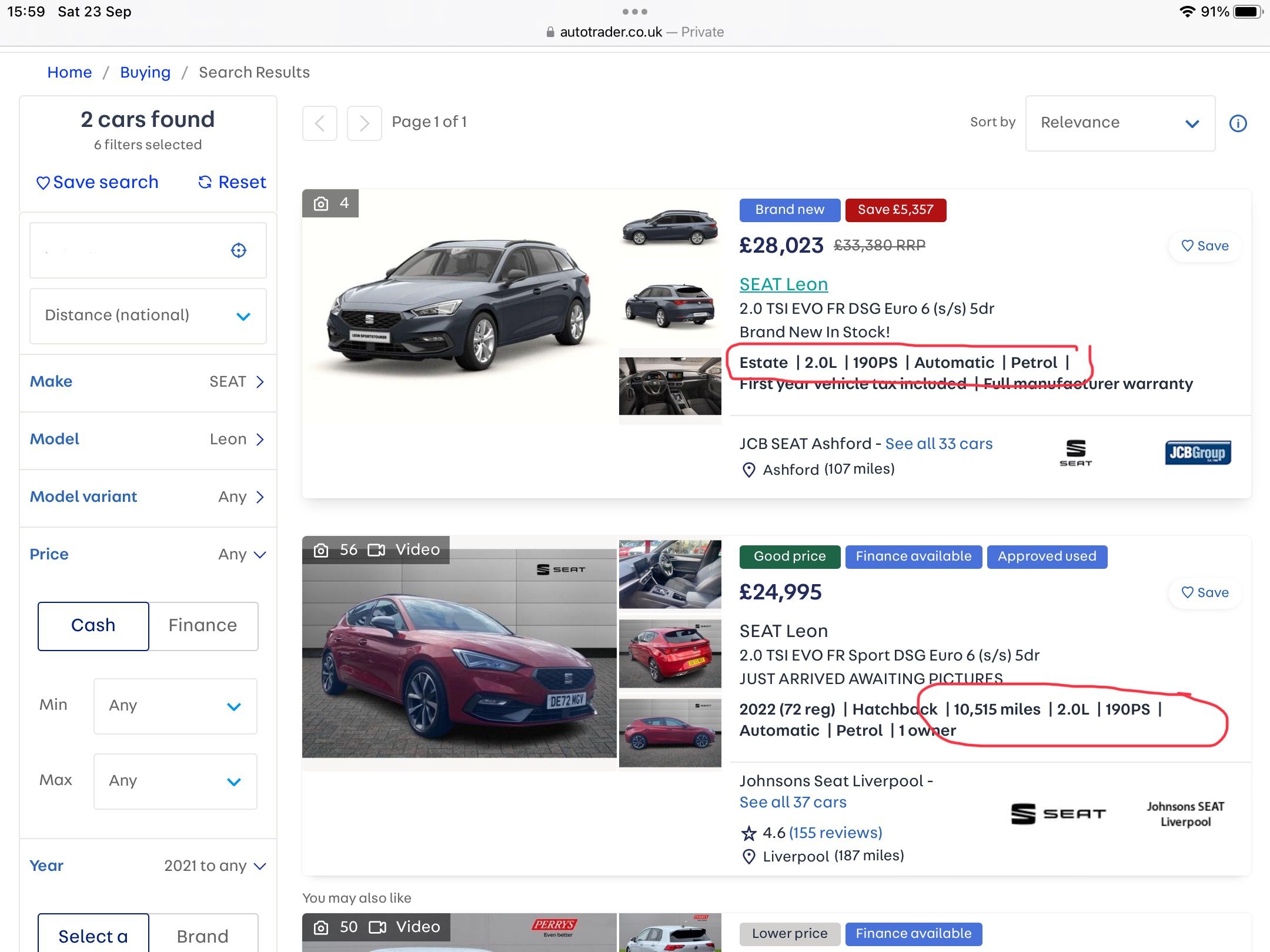1270x952 pixels.
Task: Expand the Year filter
Action: click(x=148, y=866)
